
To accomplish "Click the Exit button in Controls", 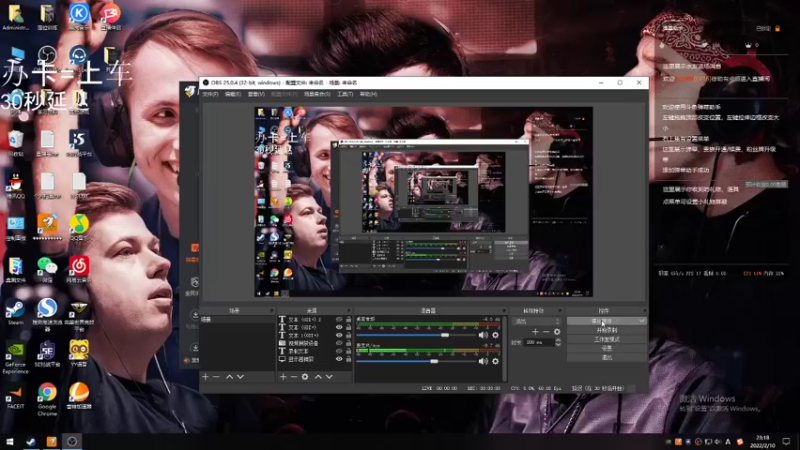I will click(607, 357).
